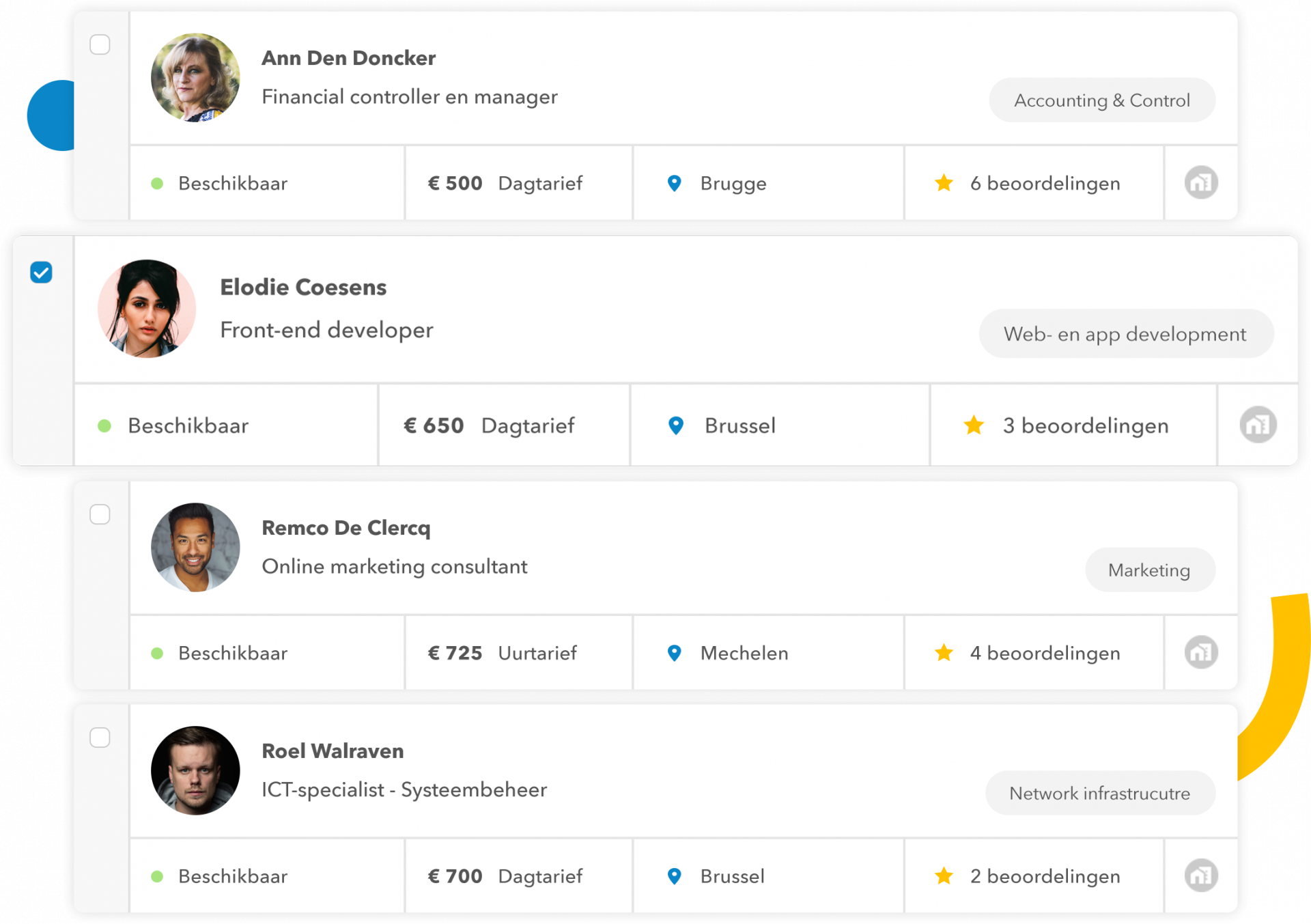Click the green availability dot on Remco's row
The height and width of the screenshot is (924, 1311).
[158, 653]
